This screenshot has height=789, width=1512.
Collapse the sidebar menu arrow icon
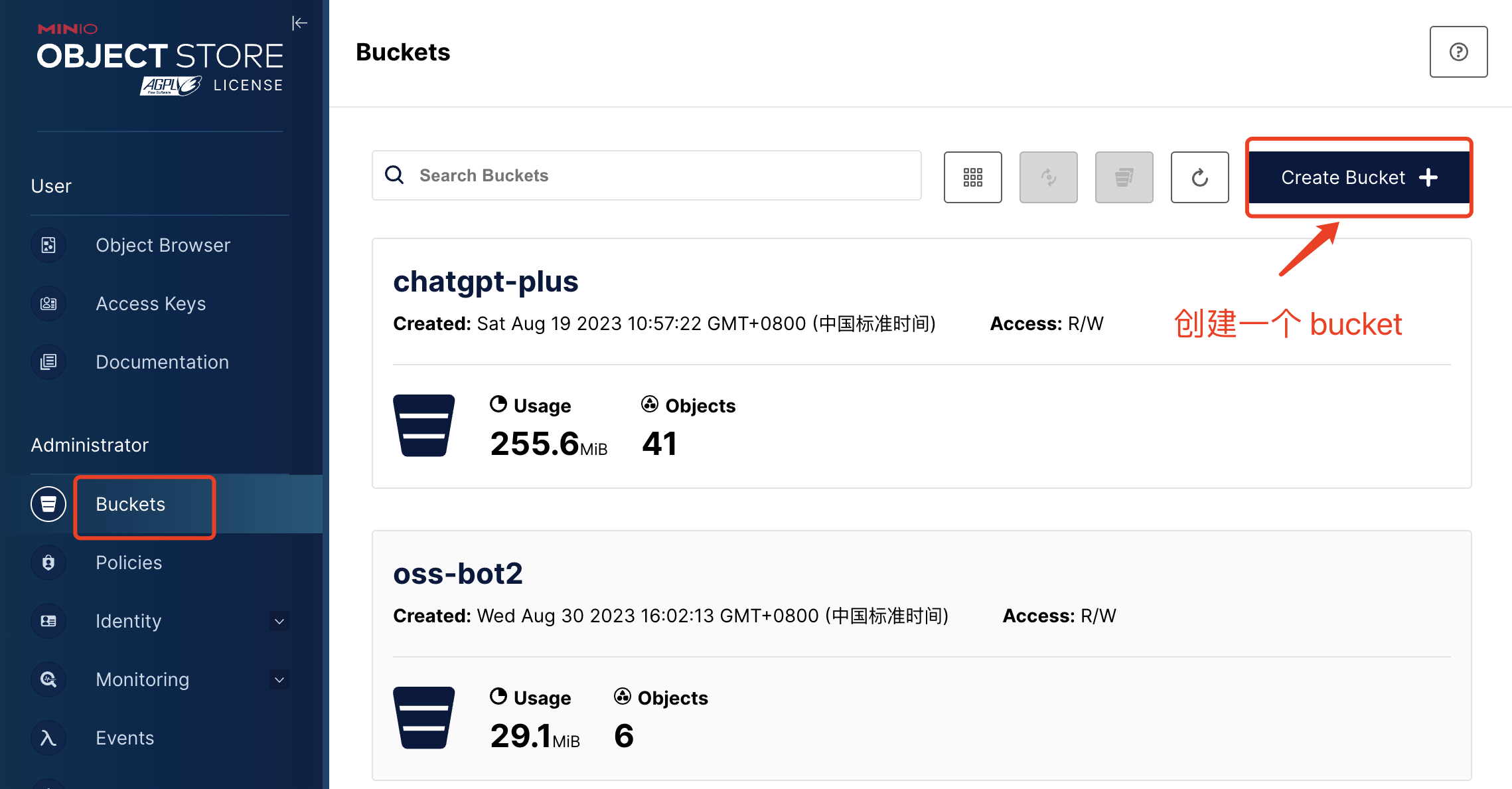(x=299, y=23)
